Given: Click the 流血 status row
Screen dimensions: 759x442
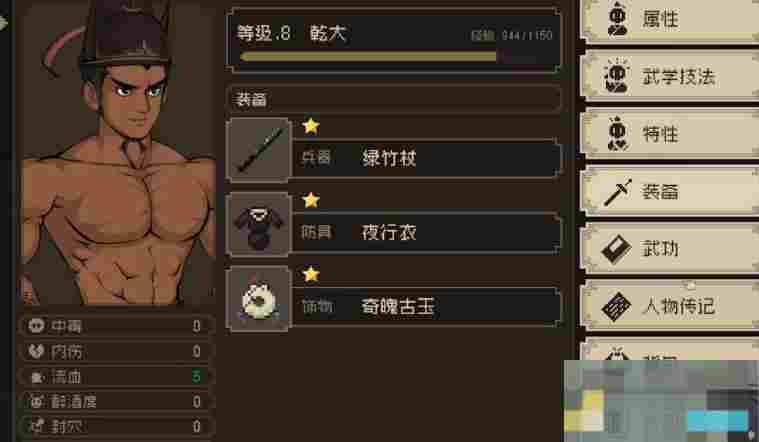Looking at the screenshot, I should pos(116,376).
